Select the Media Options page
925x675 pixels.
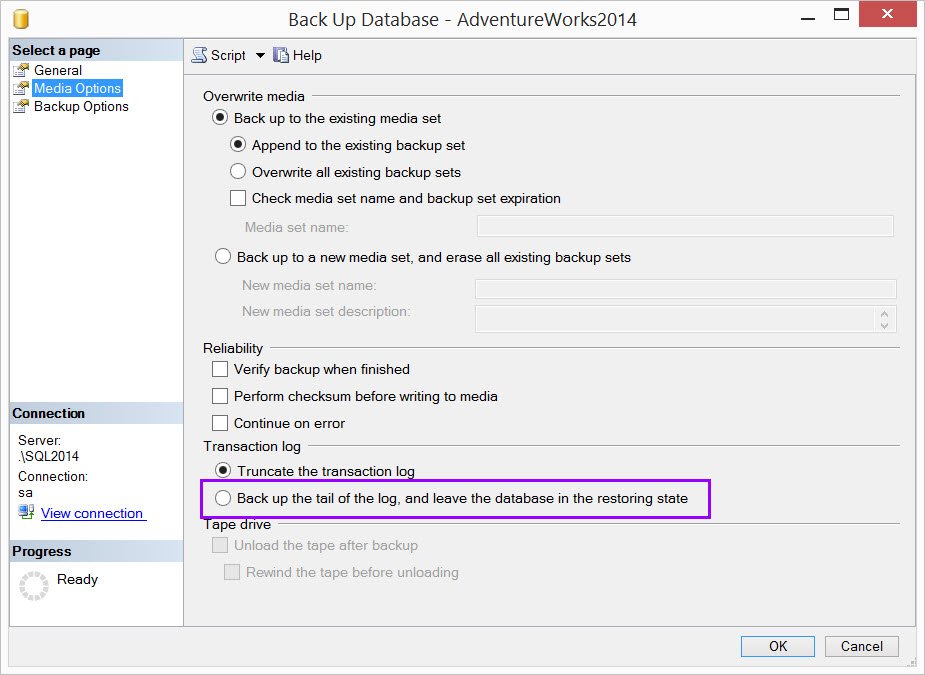coord(77,89)
